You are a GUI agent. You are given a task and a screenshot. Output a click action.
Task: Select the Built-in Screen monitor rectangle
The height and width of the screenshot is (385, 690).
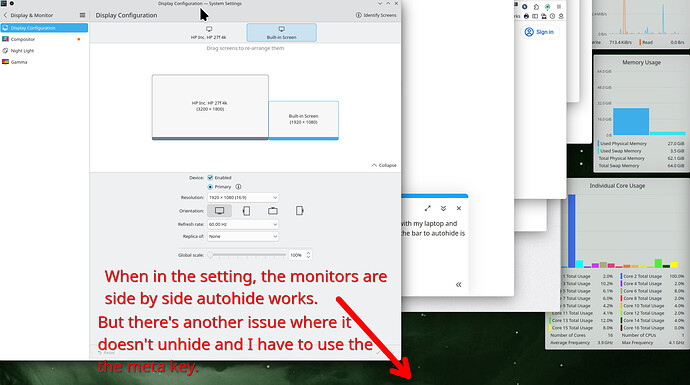(x=304, y=120)
